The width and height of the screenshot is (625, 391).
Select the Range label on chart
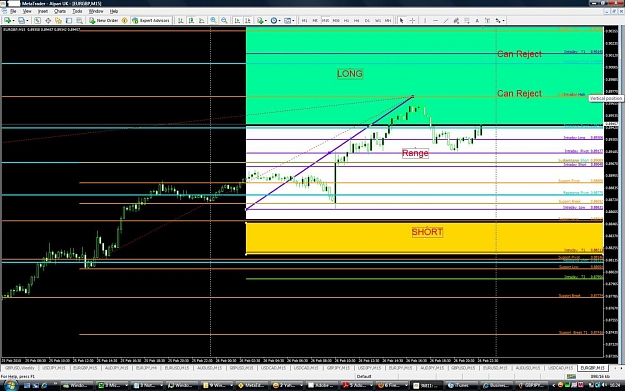tap(415, 153)
